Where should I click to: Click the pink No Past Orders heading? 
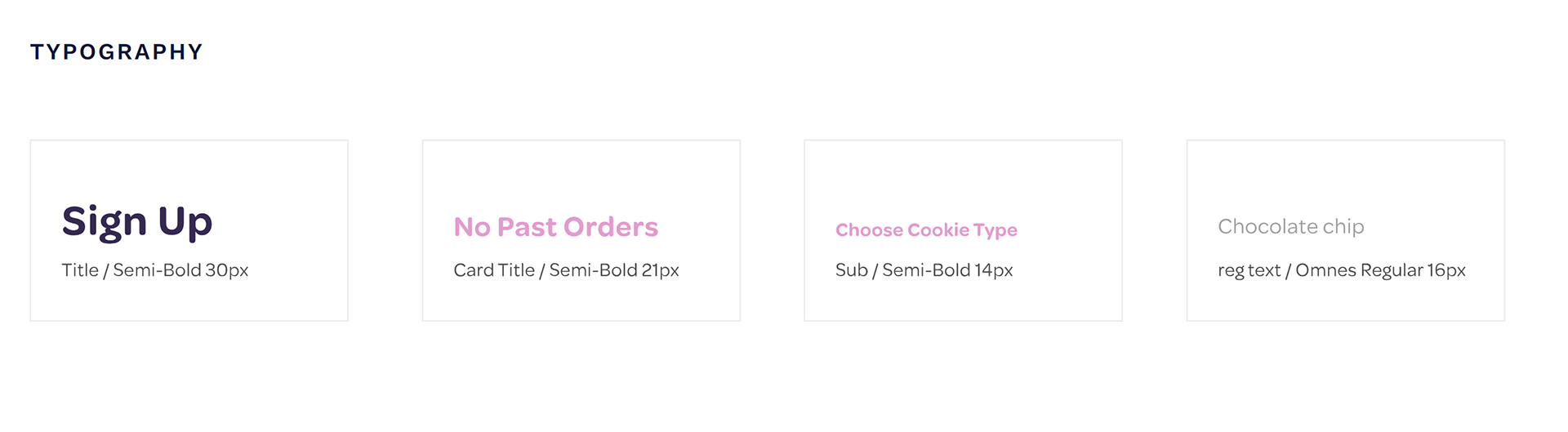coord(555,227)
